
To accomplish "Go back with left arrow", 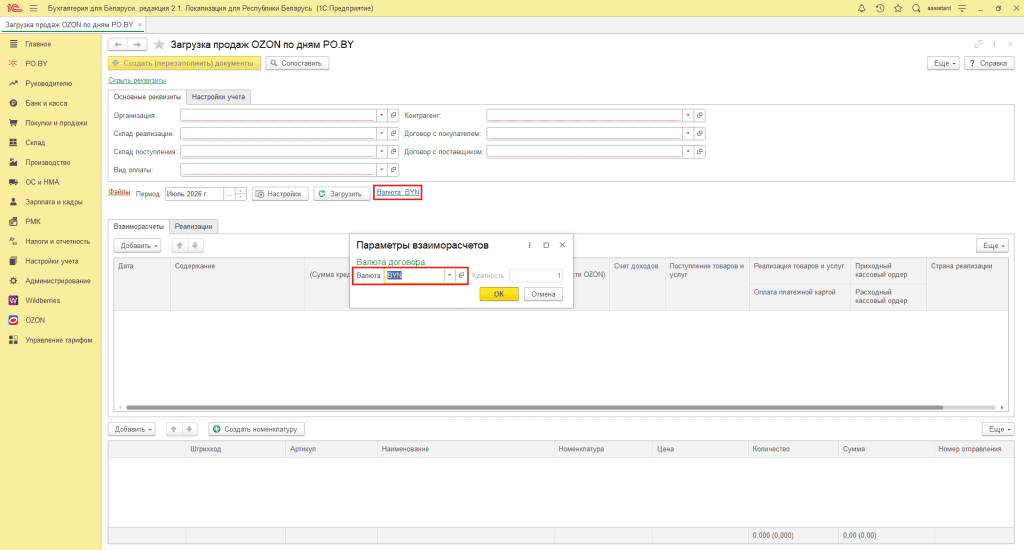I will point(118,44).
